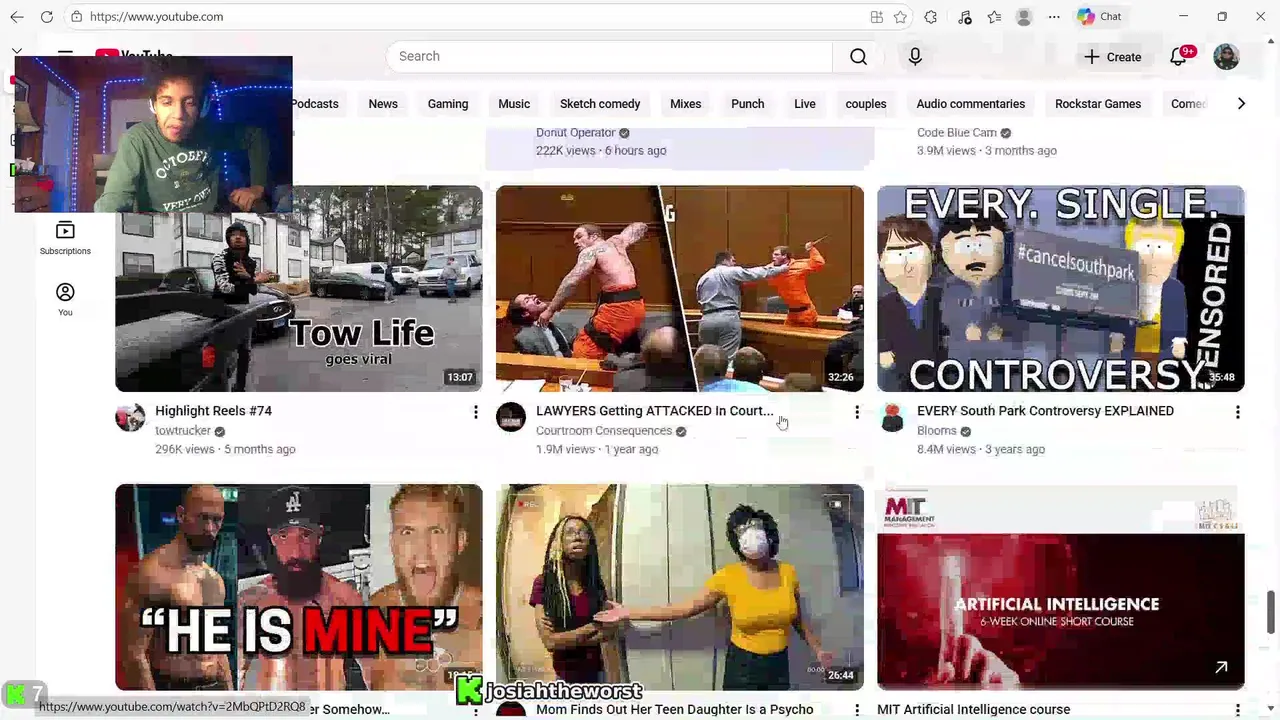Open browser extensions icon
The width and height of the screenshot is (1280, 720).
pos(931,17)
